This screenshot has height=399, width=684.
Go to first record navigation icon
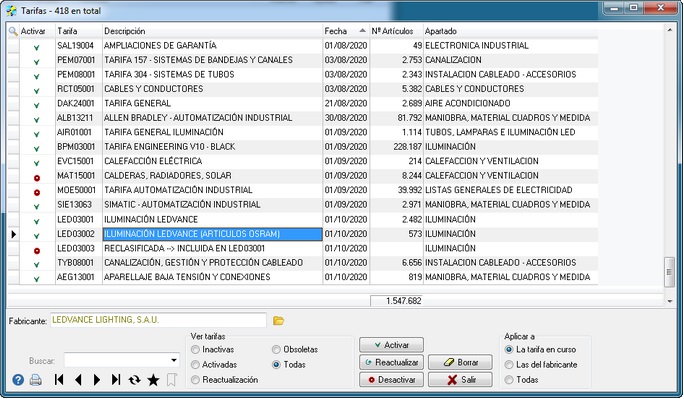pos(59,380)
